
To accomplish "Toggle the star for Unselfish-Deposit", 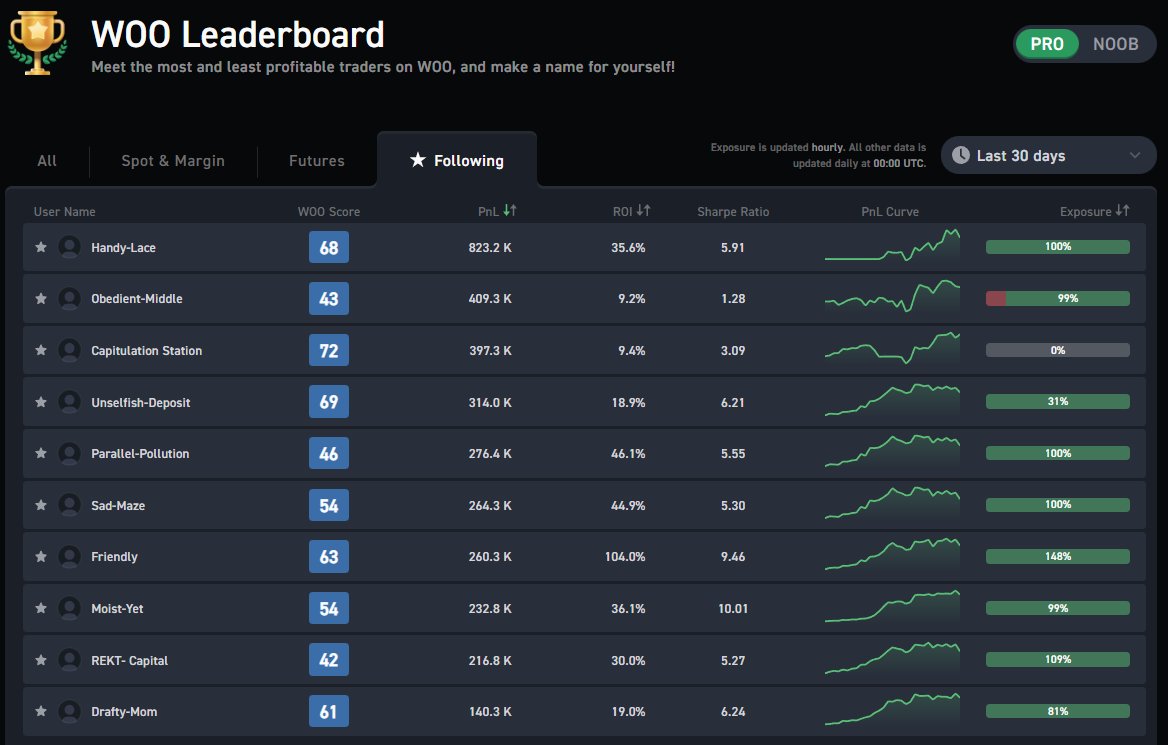I will [x=41, y=402].
